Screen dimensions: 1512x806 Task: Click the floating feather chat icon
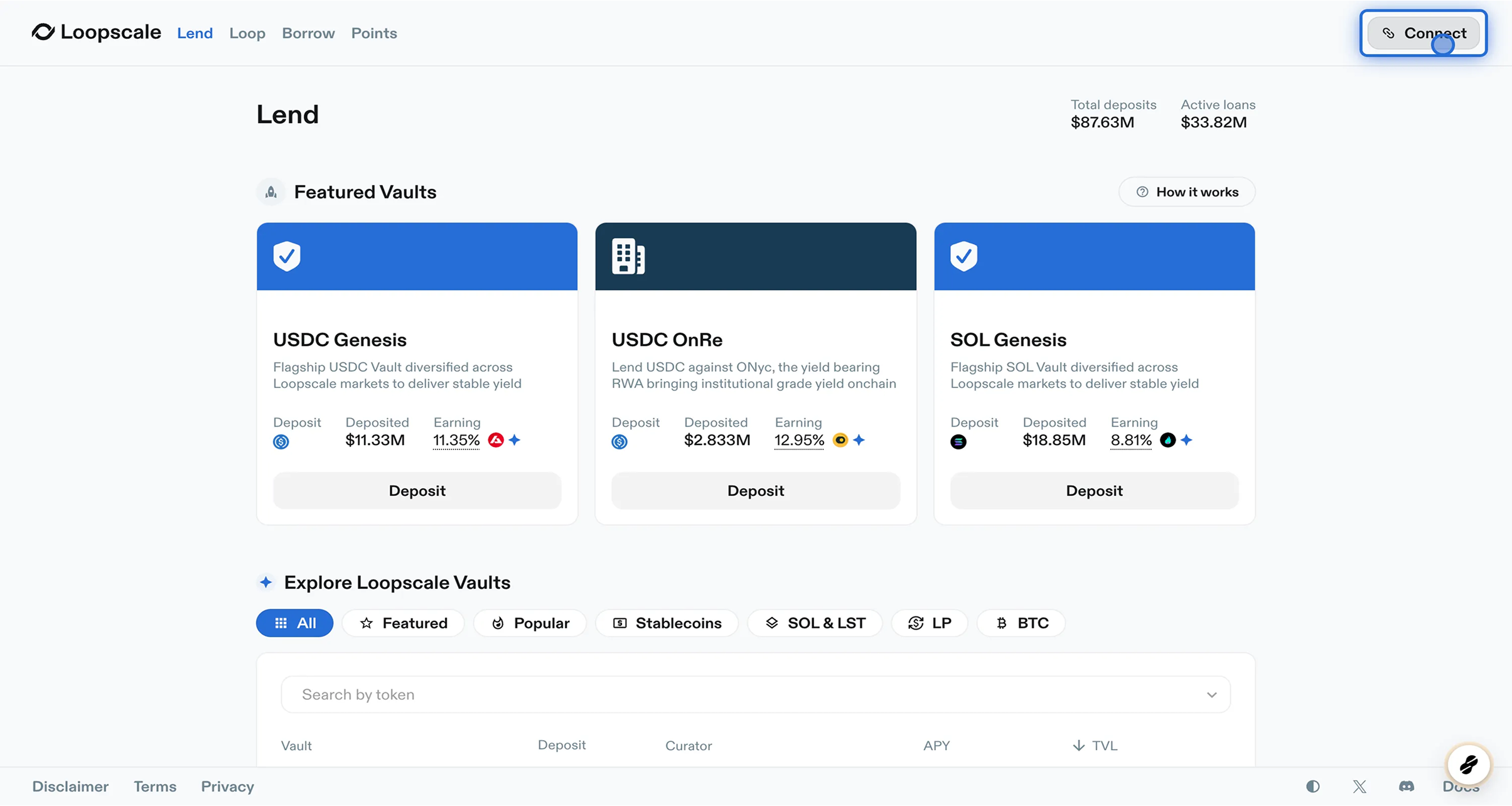pyautogui.click(x=1468, y=765)
